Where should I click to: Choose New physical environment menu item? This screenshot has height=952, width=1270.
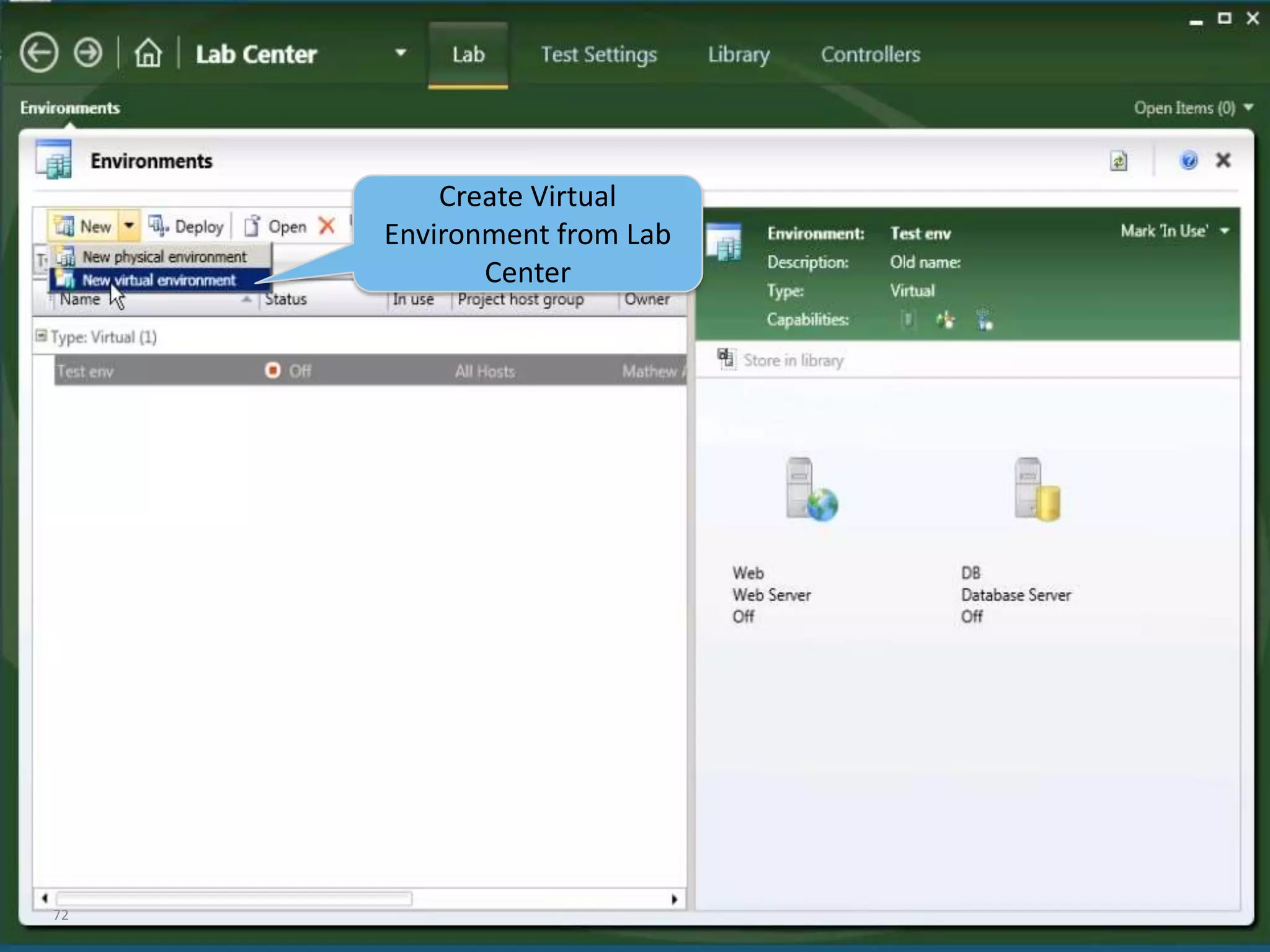164,257
